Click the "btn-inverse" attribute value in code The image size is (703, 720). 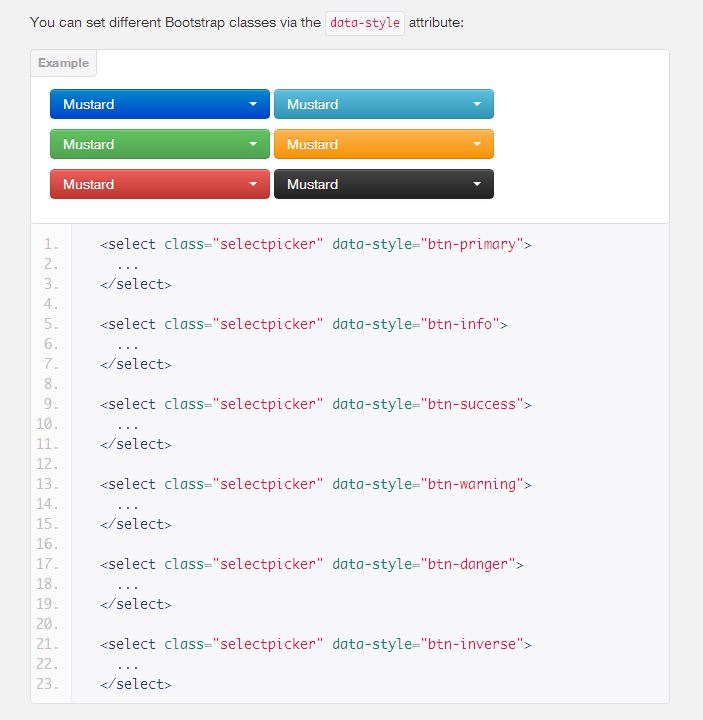[x=472, y=644]
